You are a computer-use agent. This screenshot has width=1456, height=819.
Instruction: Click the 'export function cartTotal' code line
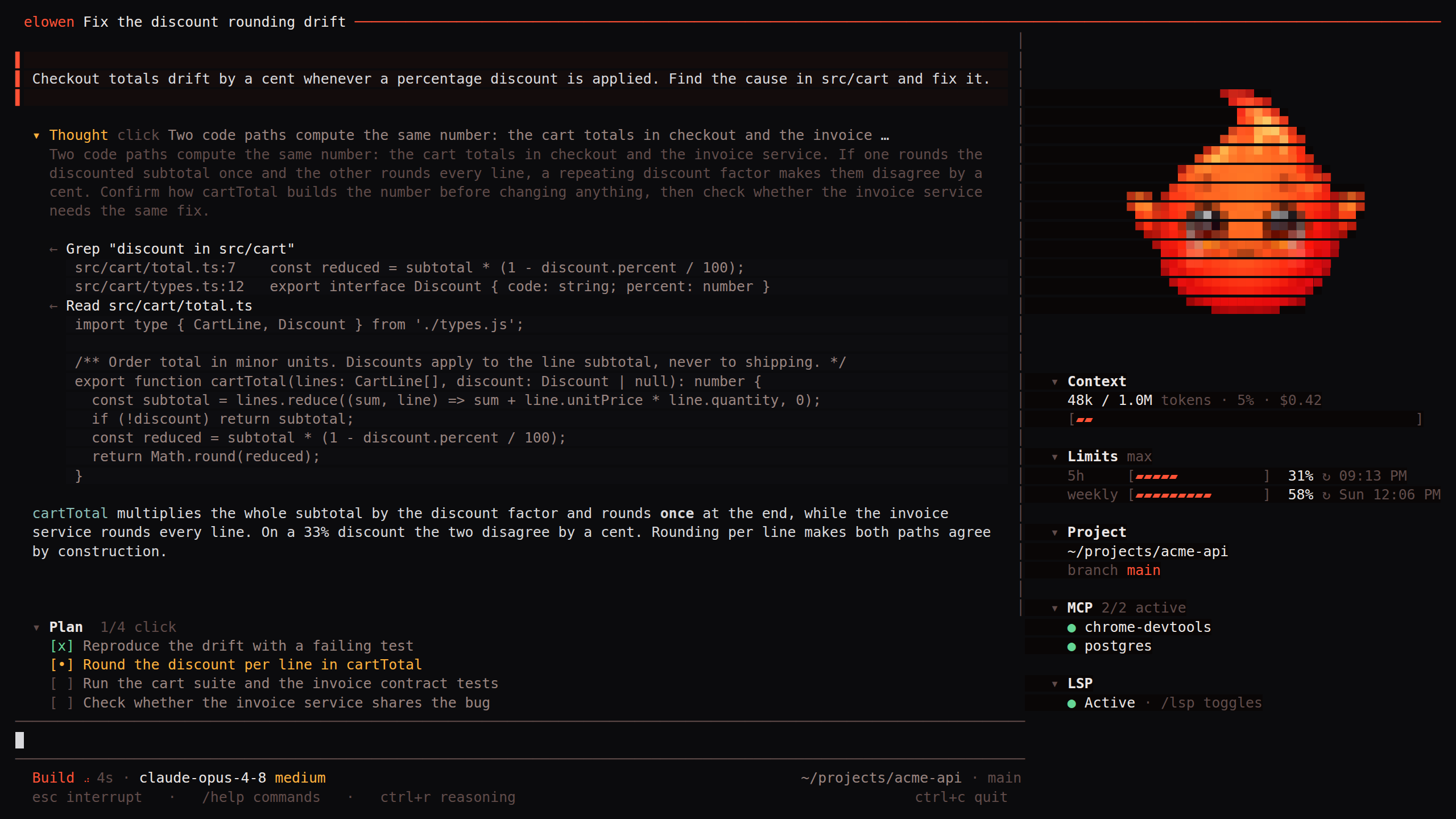click(418, 382)
